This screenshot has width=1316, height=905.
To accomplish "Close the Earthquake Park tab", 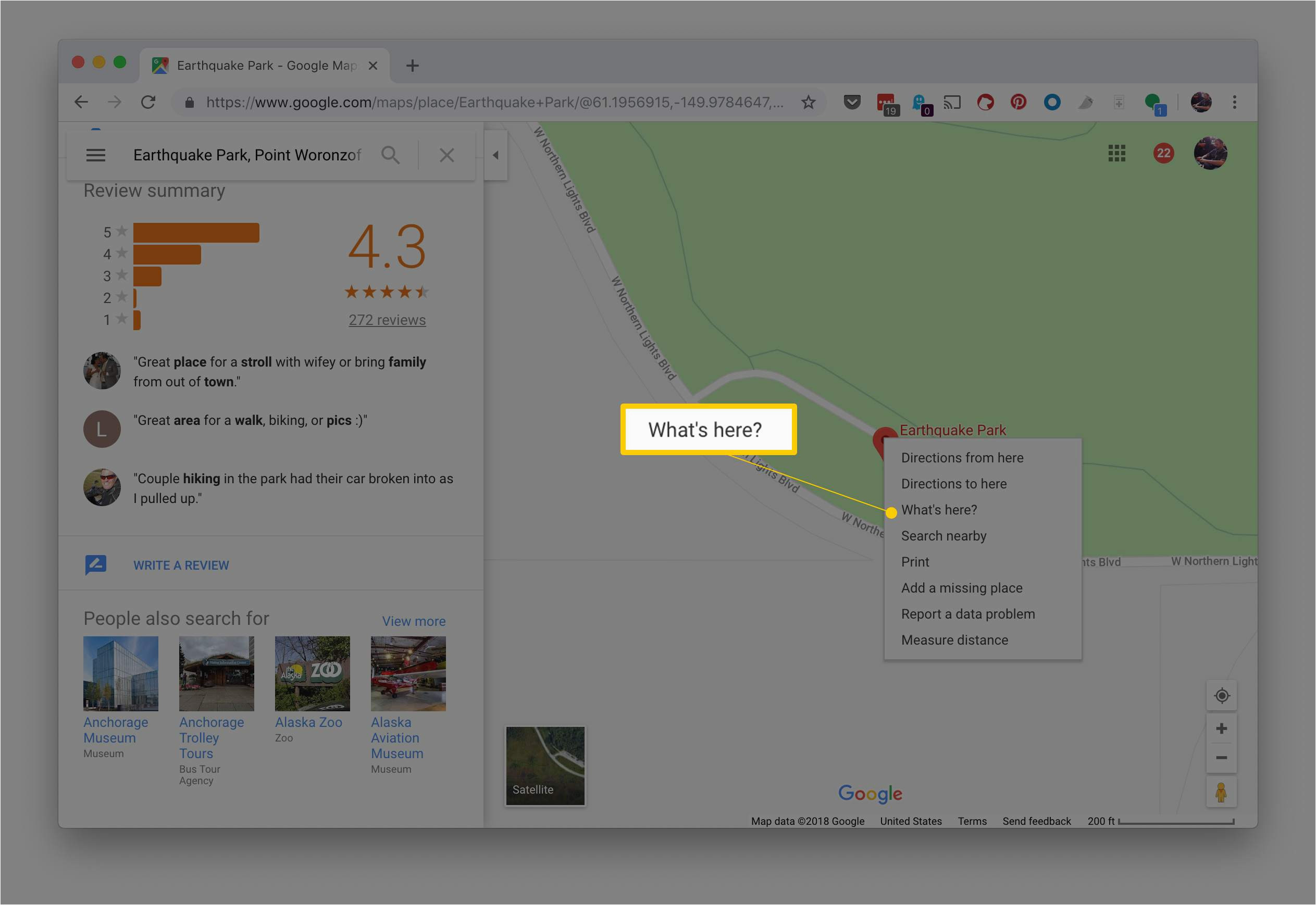I will point(373,66).
